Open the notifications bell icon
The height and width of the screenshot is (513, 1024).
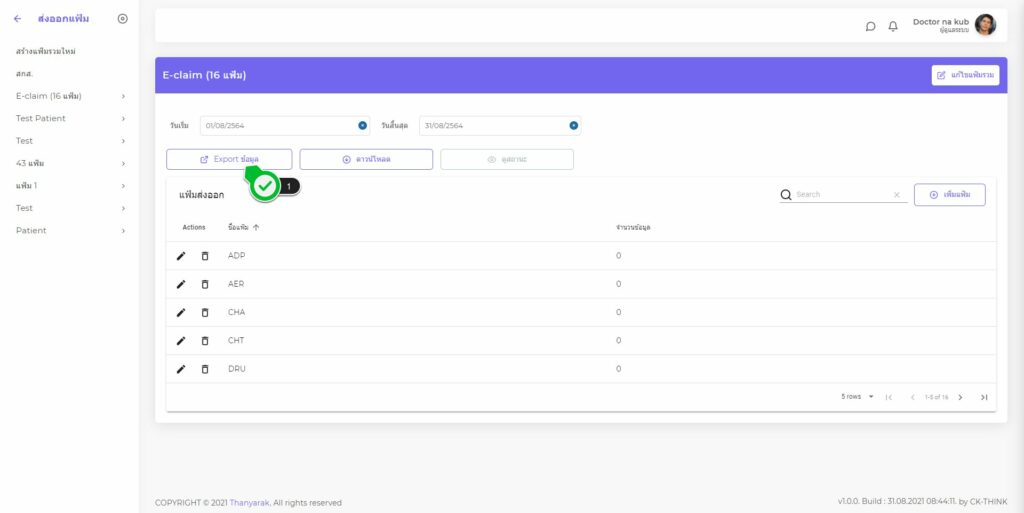[x=893, y=26]
